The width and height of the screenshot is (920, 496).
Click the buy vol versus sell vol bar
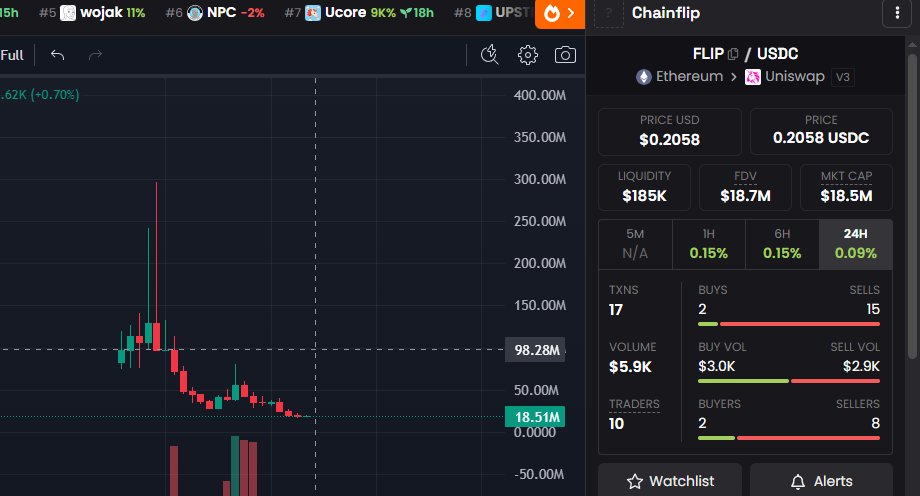tap(789, 381)
